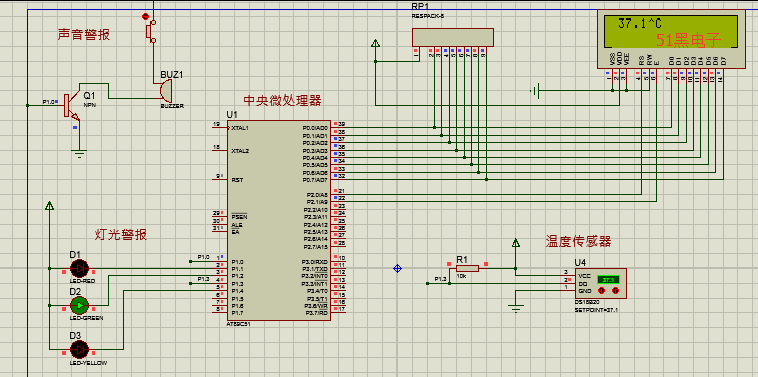This screenshot has width=758, height=377.
Task: Click the blue origin marker on sheet
Action: 397,268
